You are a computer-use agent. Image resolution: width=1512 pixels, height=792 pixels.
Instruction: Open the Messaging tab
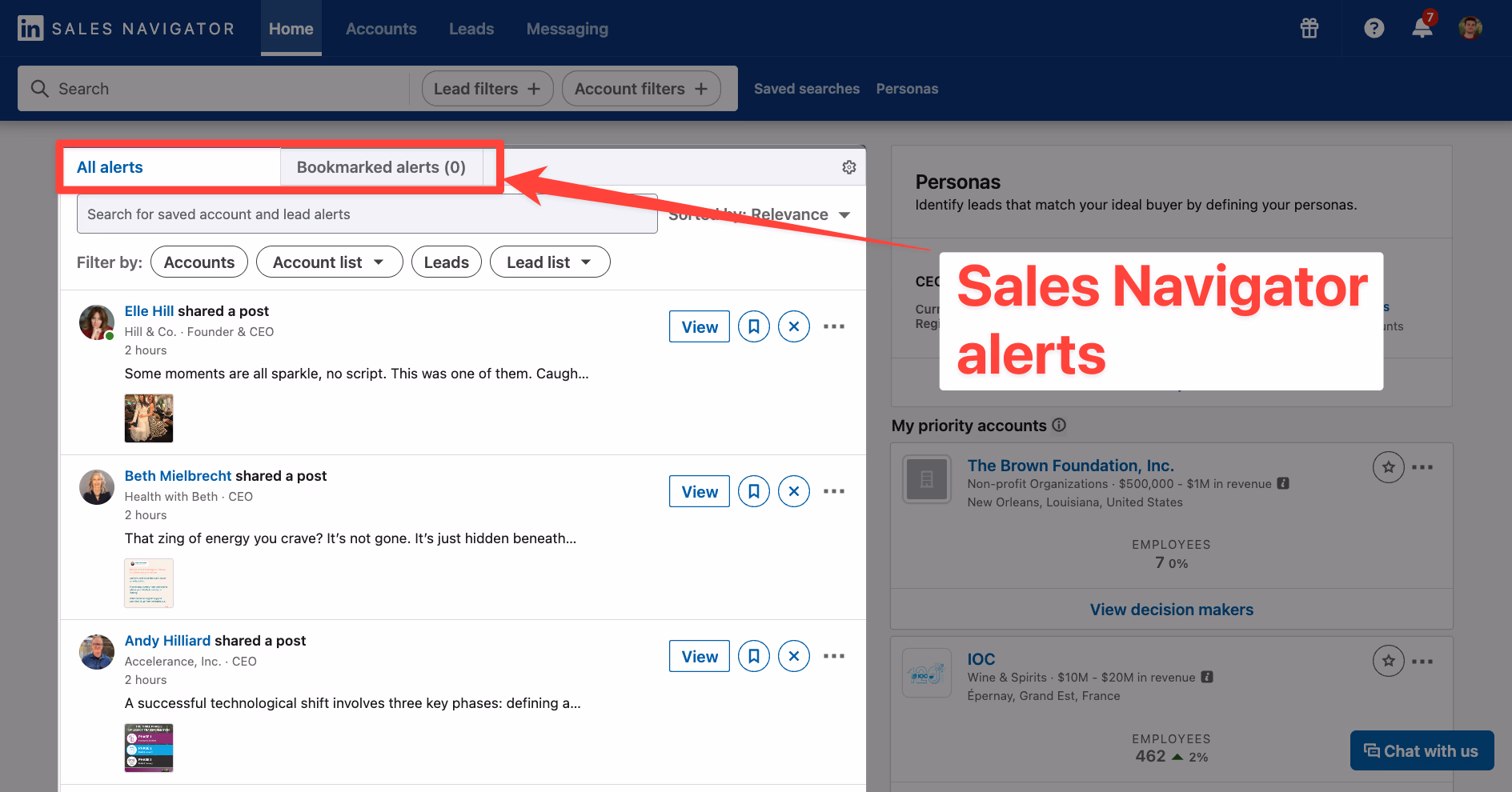click(568, 29)
